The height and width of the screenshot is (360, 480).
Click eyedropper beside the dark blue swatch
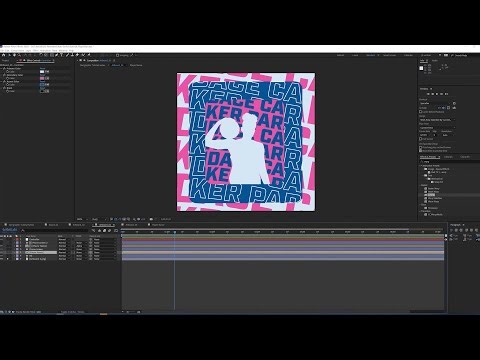[x=47, y=85]
